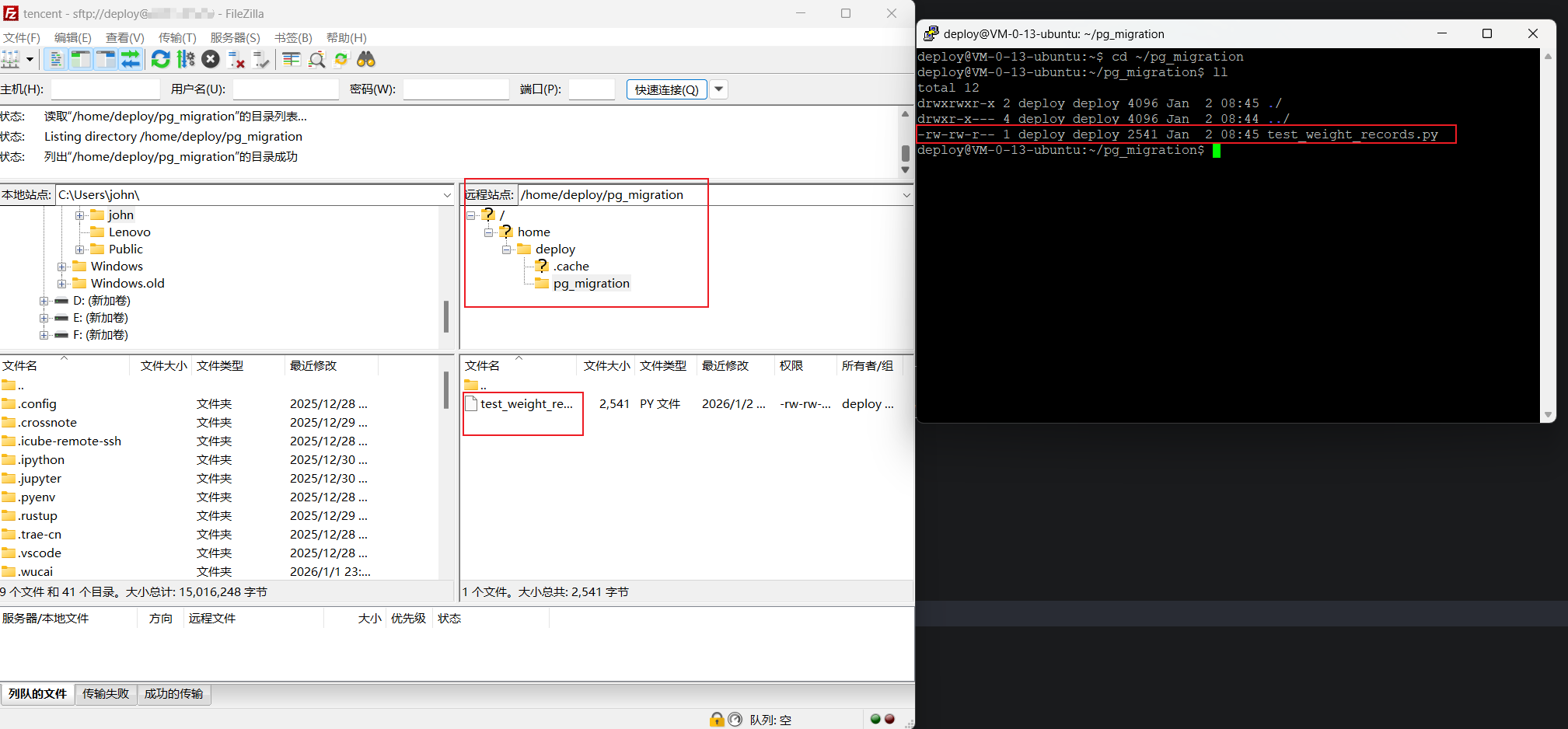Open the Site Manager dropdown arrow
The width and height of the screenshot is (1568, 729).
click(30, 59)
